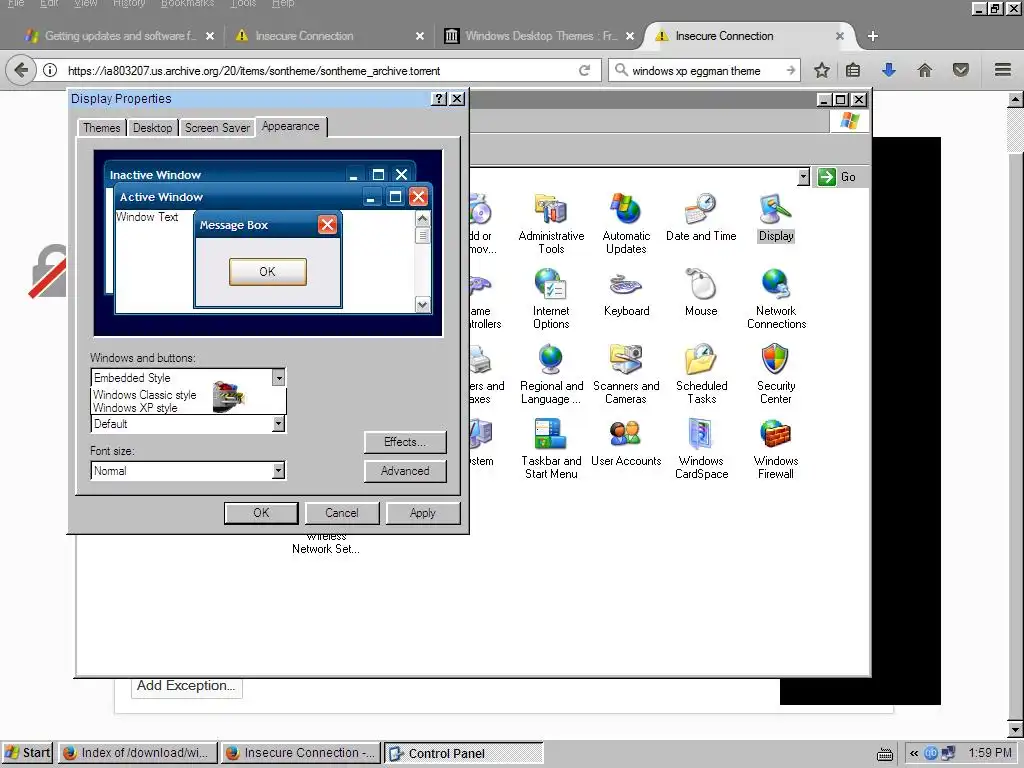This screenshot has width=1024, height=768.
Task: Expand the Default color scheme dropdown
Action: (x=279, y=424)
